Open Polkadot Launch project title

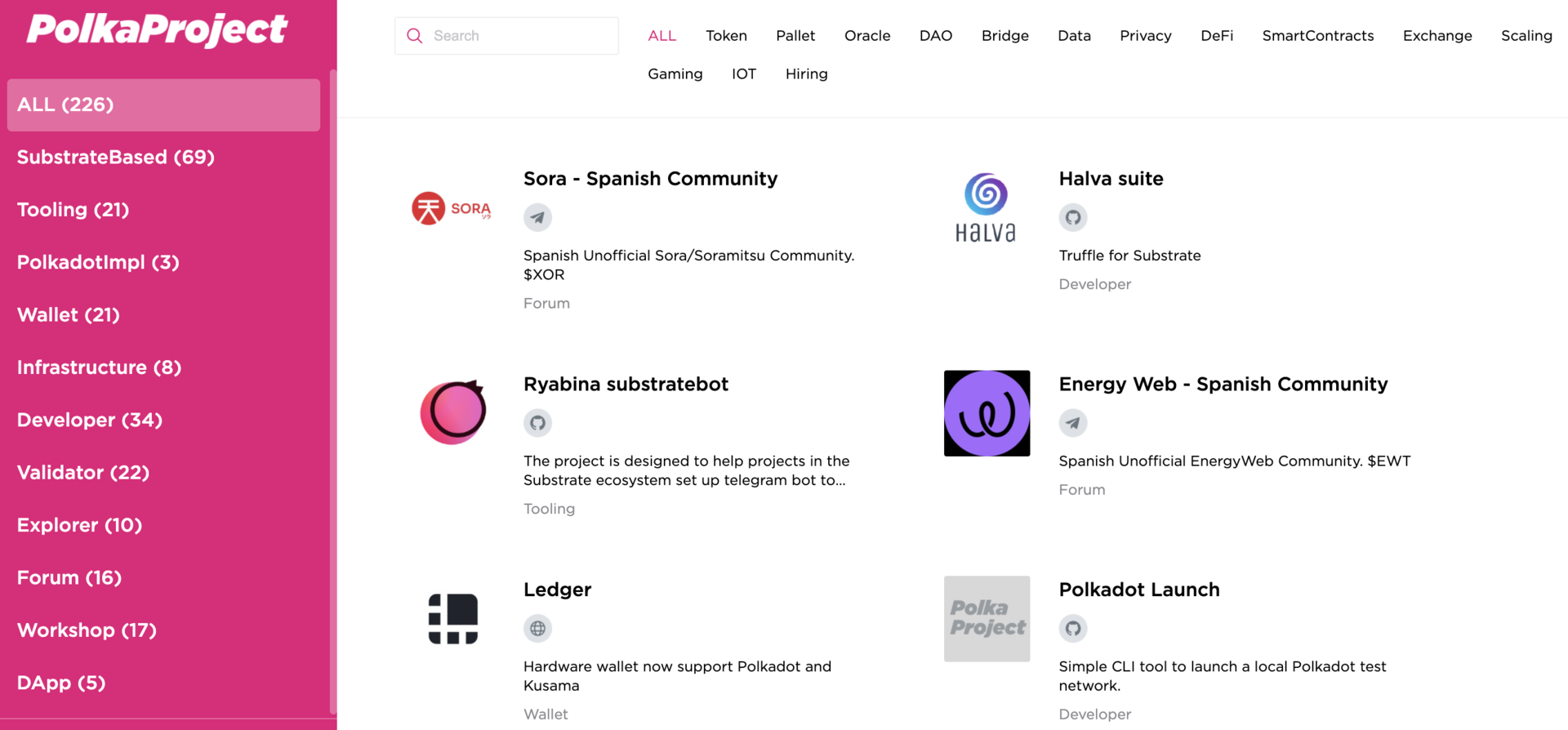pyautogui.click(x=1139, y=590)
